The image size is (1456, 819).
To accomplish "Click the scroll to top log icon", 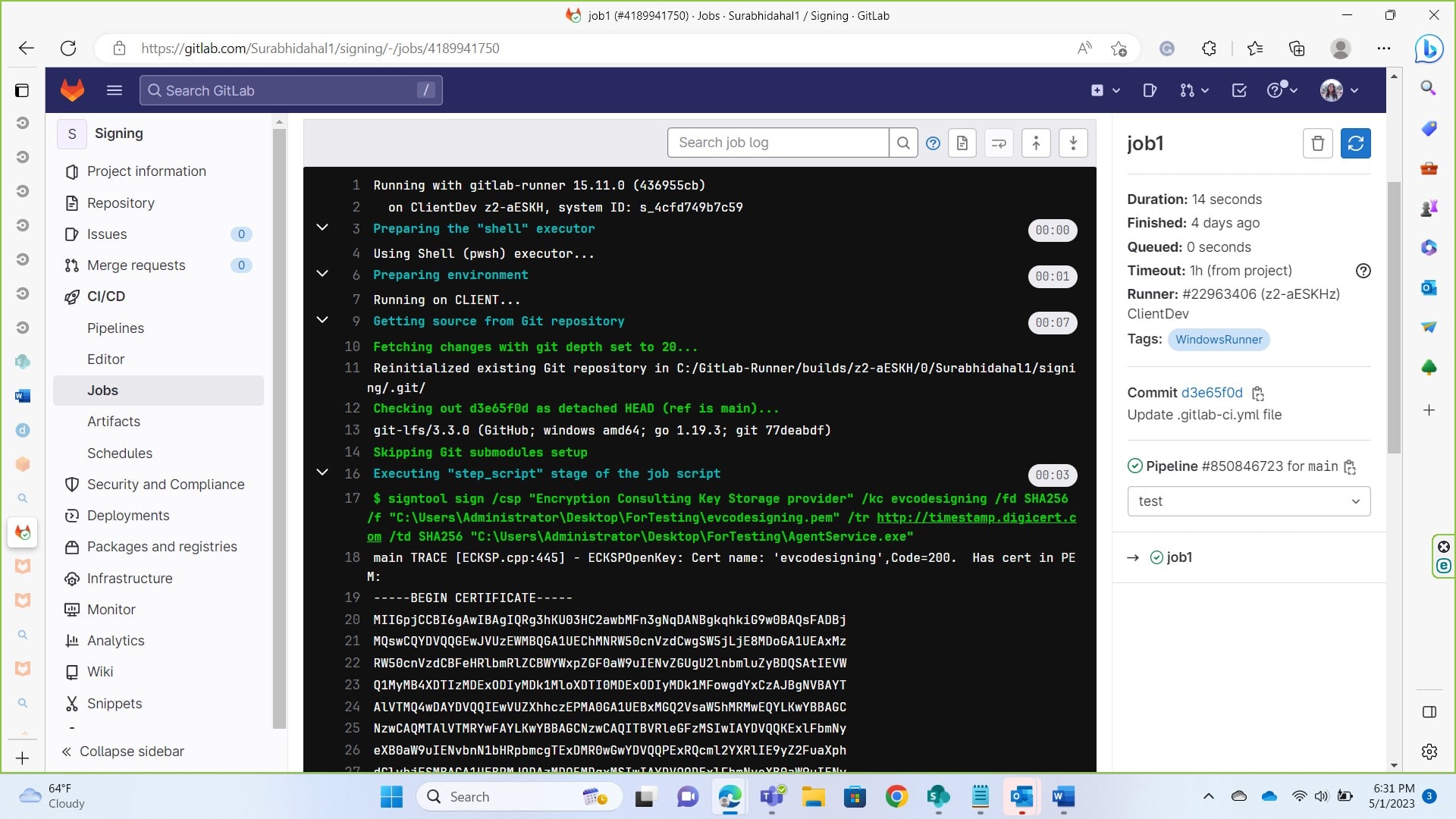I will 1036,143.
